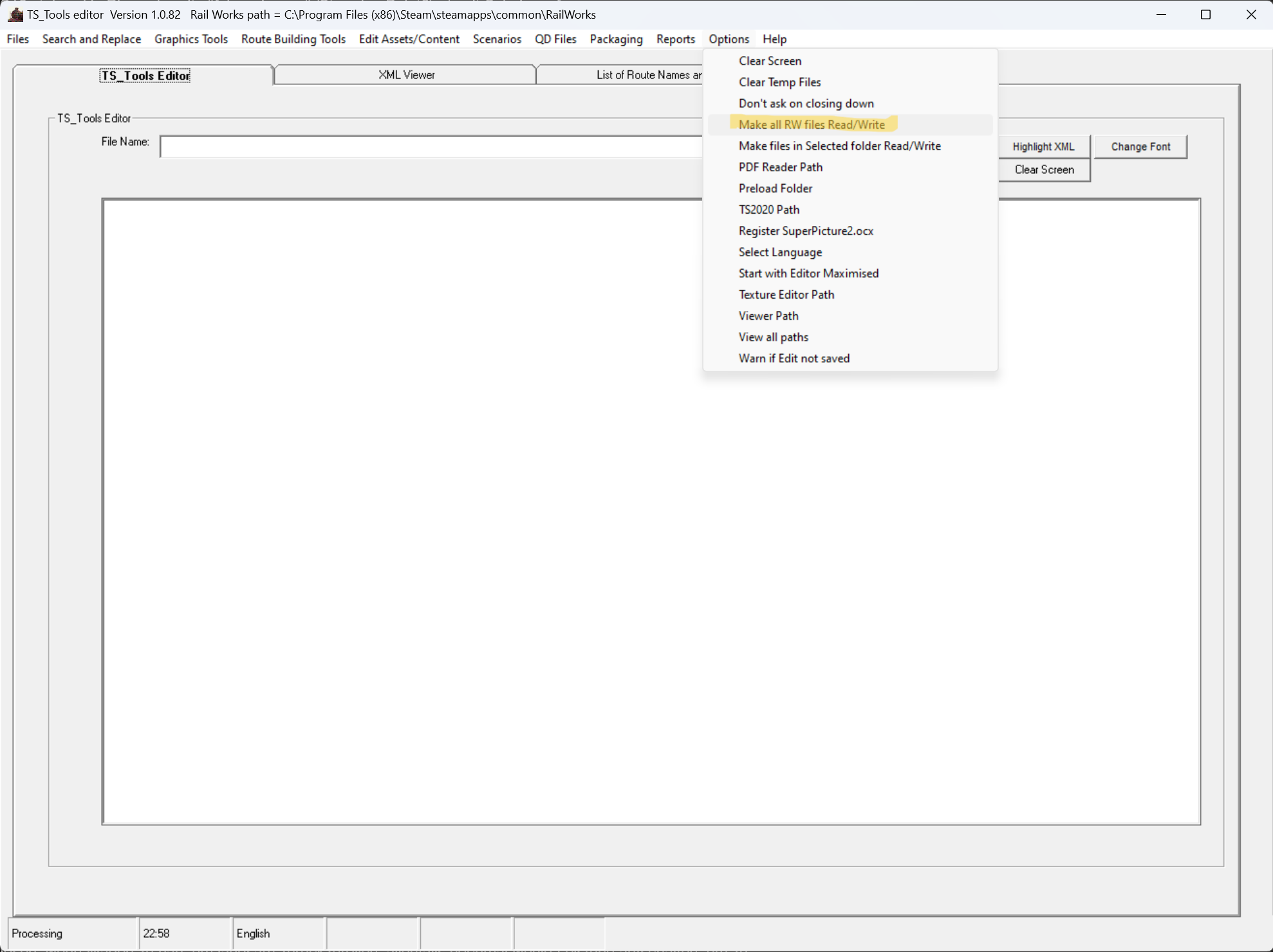Select Make all RW files Read/Write
Viewport: 1273px width, 952px height.
click(x=812, y=125)
